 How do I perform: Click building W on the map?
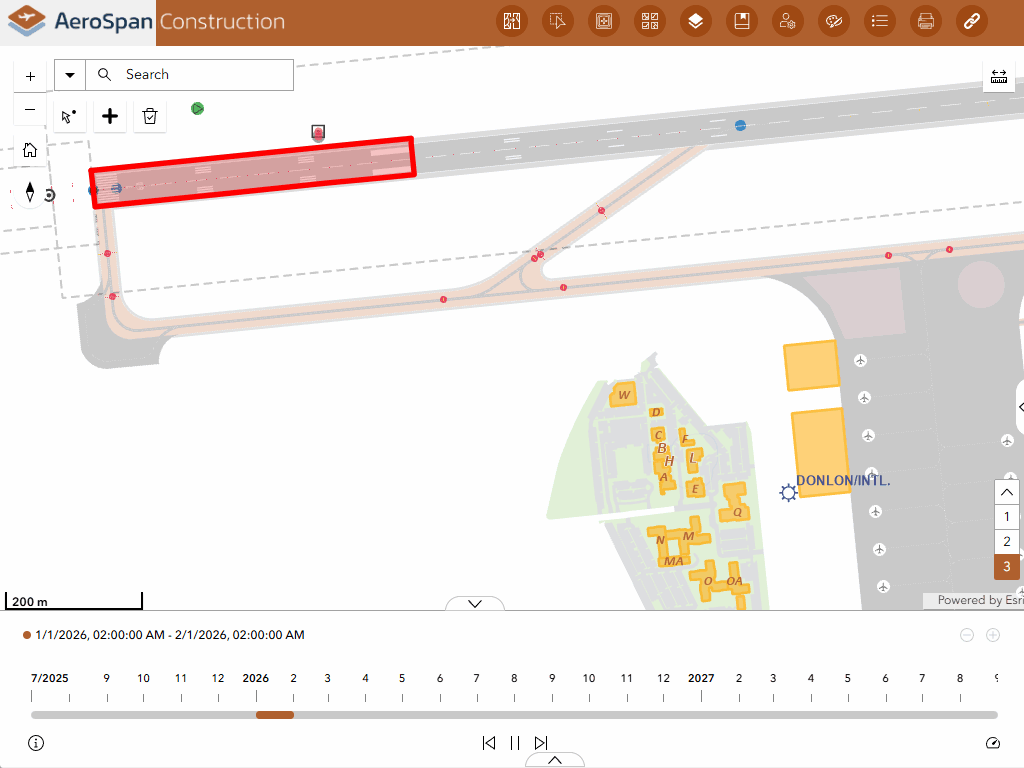(623, 394)
